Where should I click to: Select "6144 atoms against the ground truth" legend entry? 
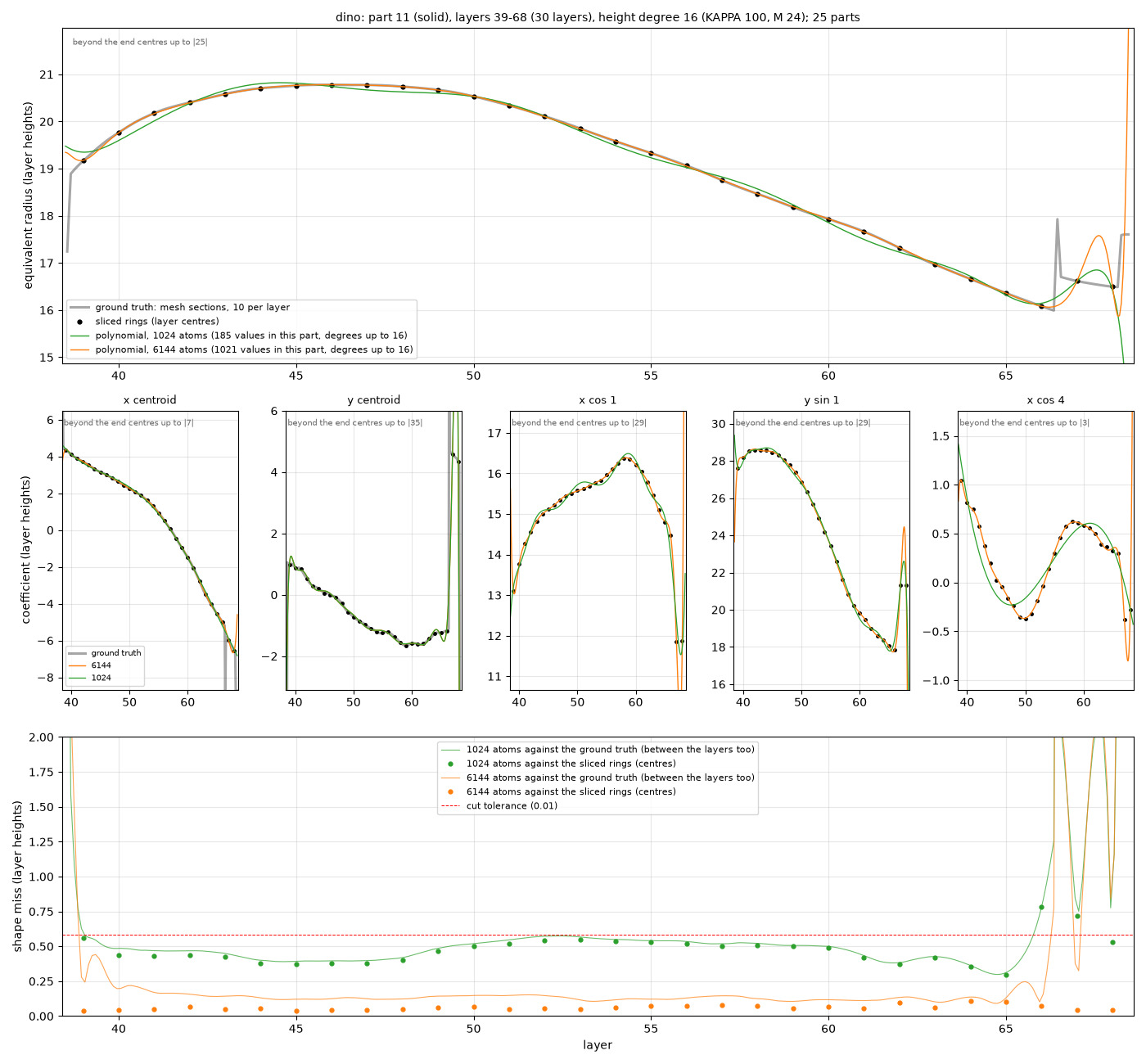pos(611,778)
